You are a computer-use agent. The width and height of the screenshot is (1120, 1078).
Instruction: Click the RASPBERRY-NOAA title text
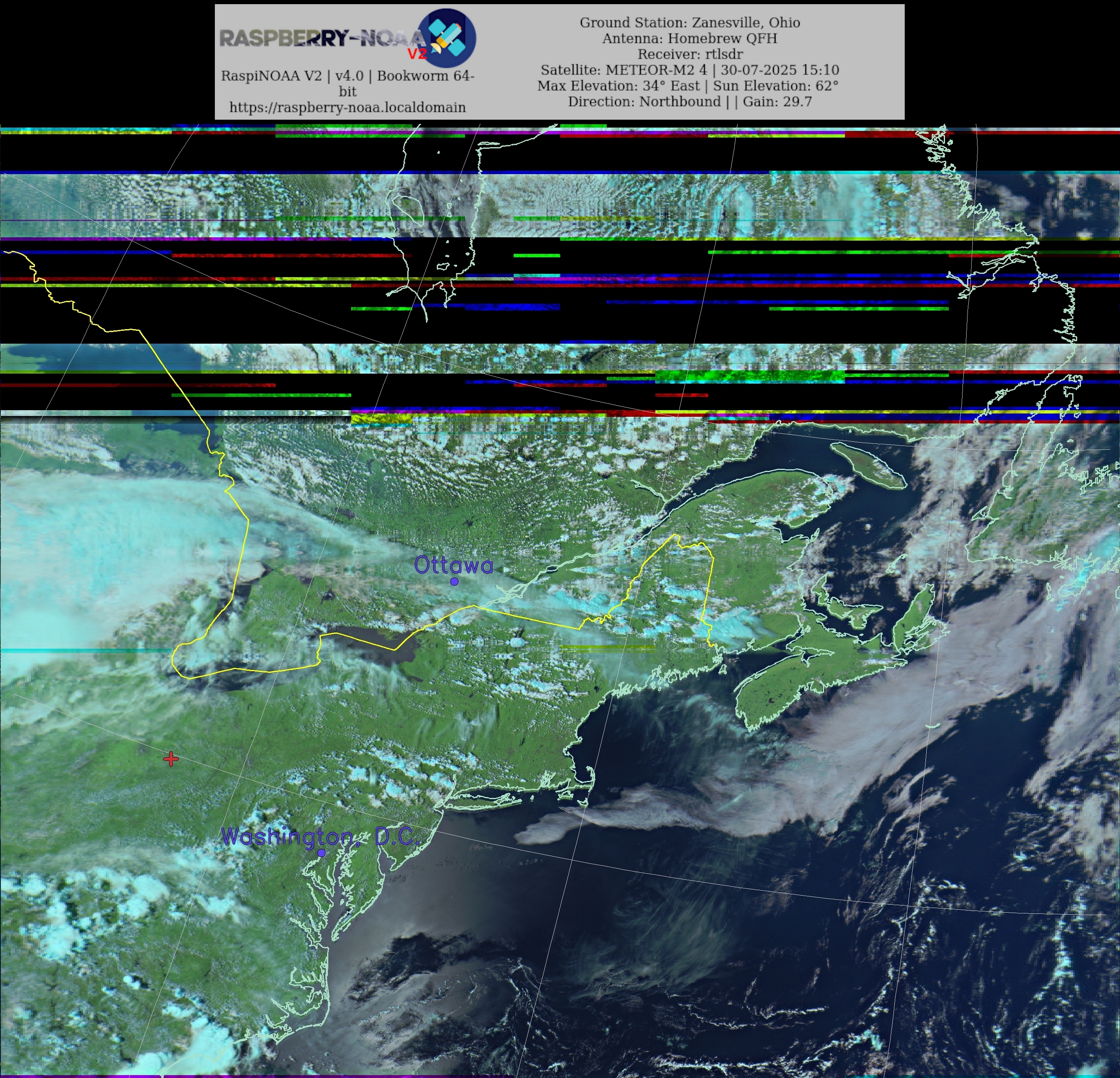click(320, 38)
